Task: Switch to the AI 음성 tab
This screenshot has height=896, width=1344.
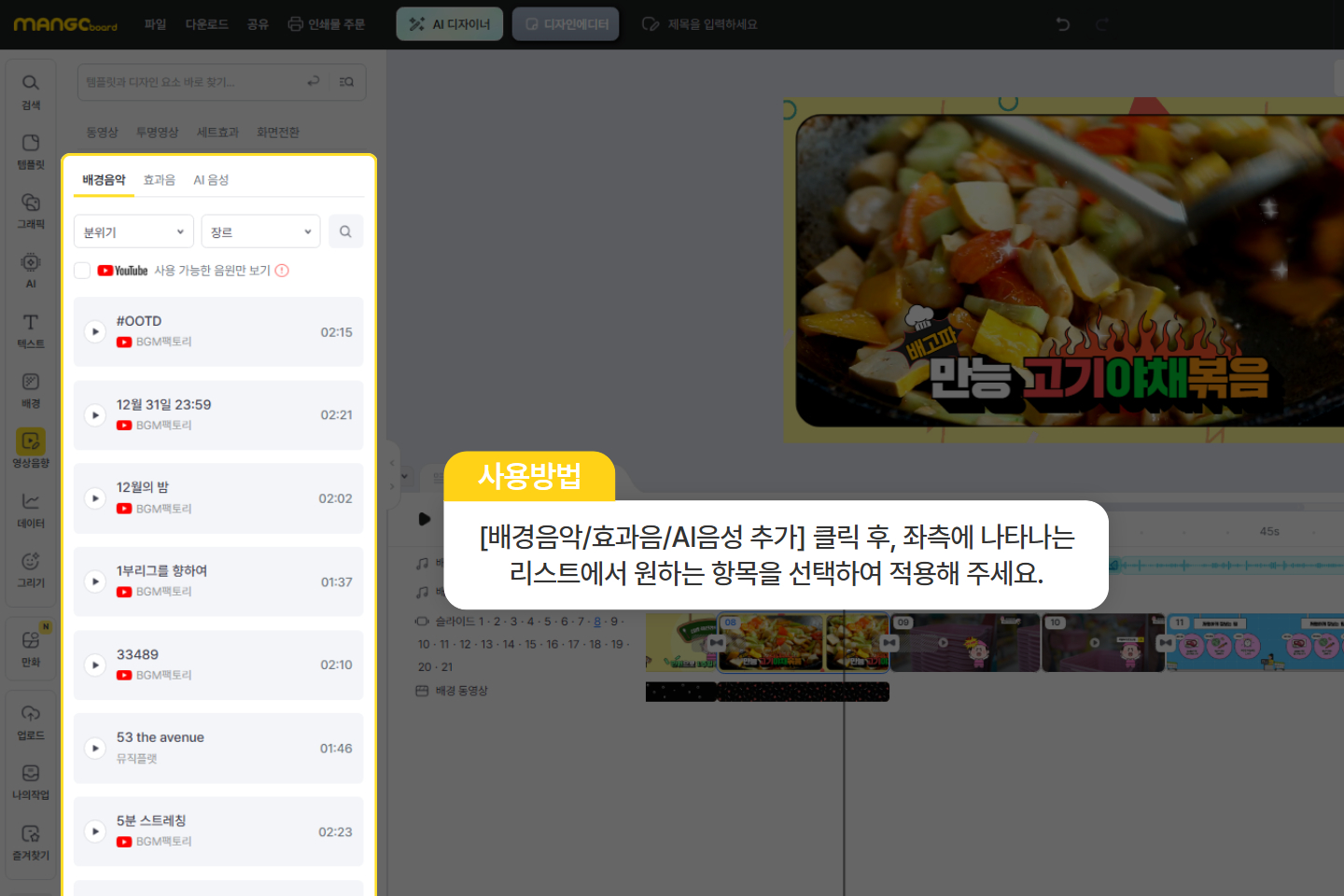Action: [211, 180]
